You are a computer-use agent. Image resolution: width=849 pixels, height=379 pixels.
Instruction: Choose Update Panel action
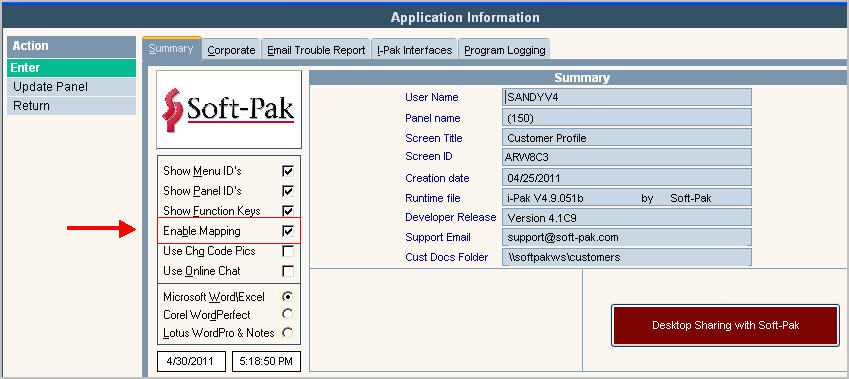point(71,87)
